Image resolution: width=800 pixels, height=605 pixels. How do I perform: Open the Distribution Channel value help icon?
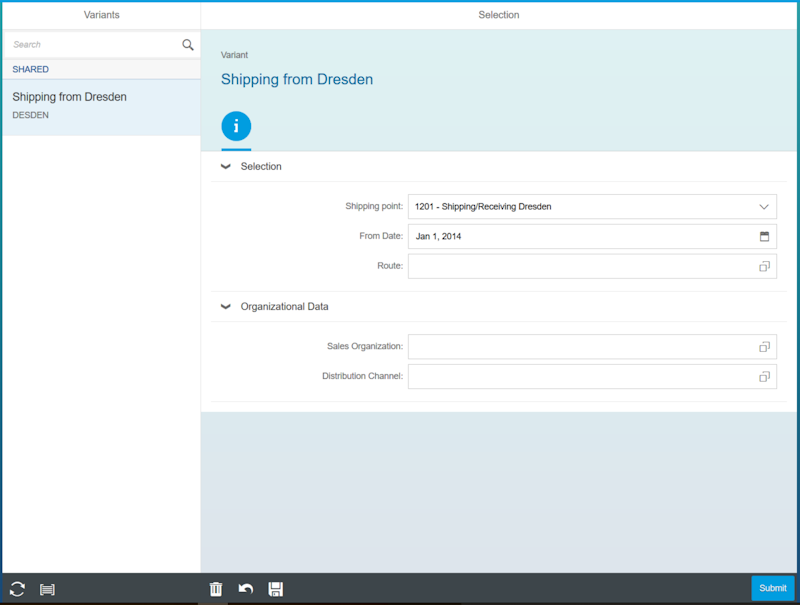[764, 377]
